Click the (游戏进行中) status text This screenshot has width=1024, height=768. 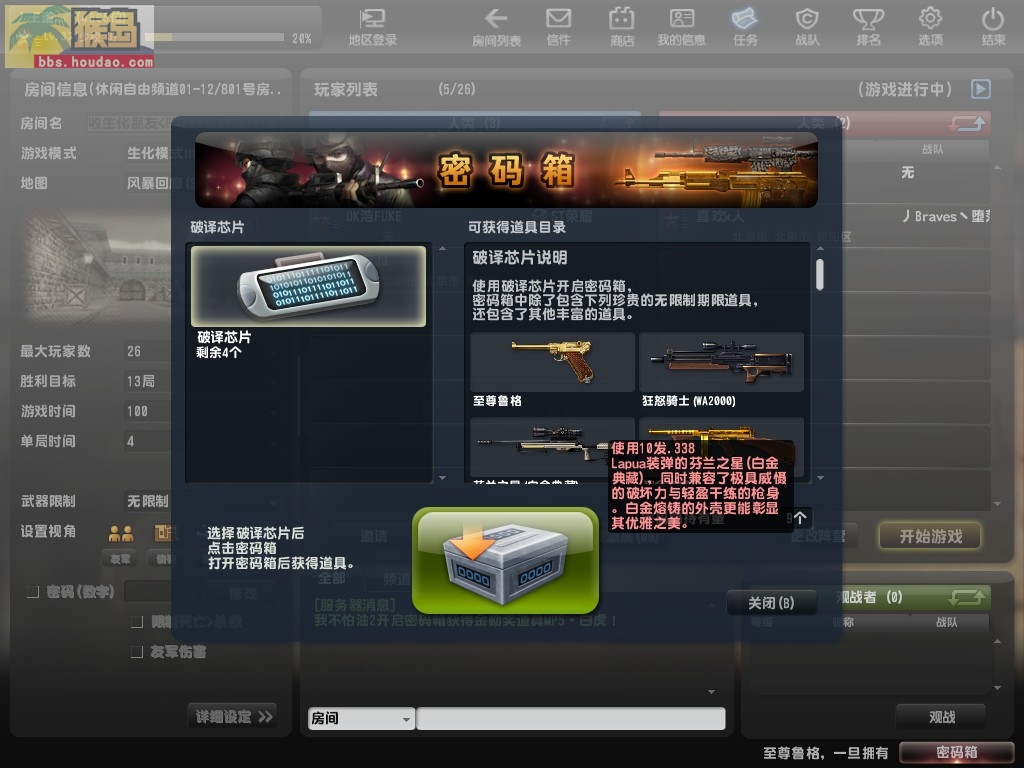(x=905, y=89)
